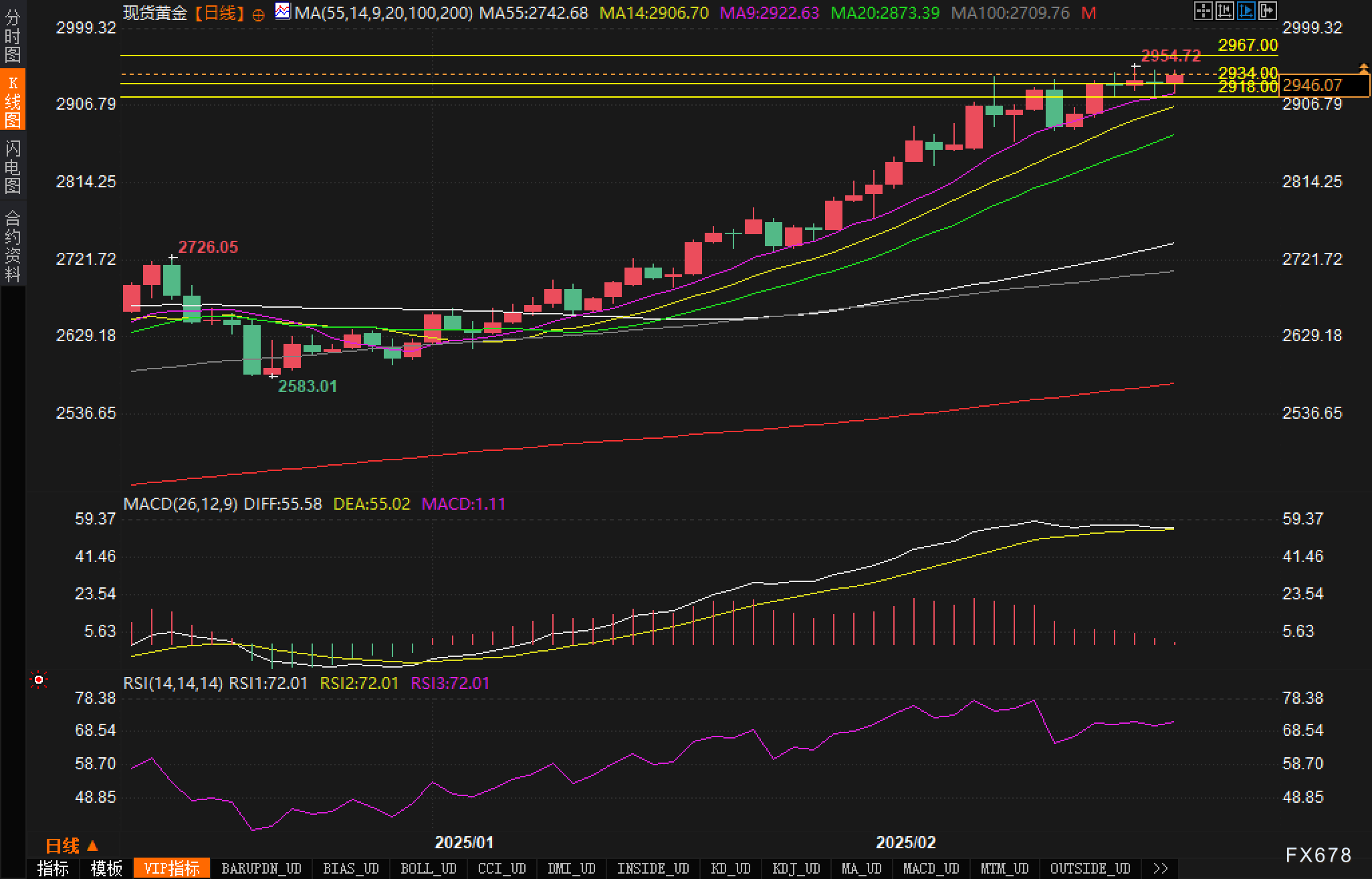Screen dimensions: 1372x879
Task: Switch to 分时图 view in sidebar
Action: (x=13, y=35)
